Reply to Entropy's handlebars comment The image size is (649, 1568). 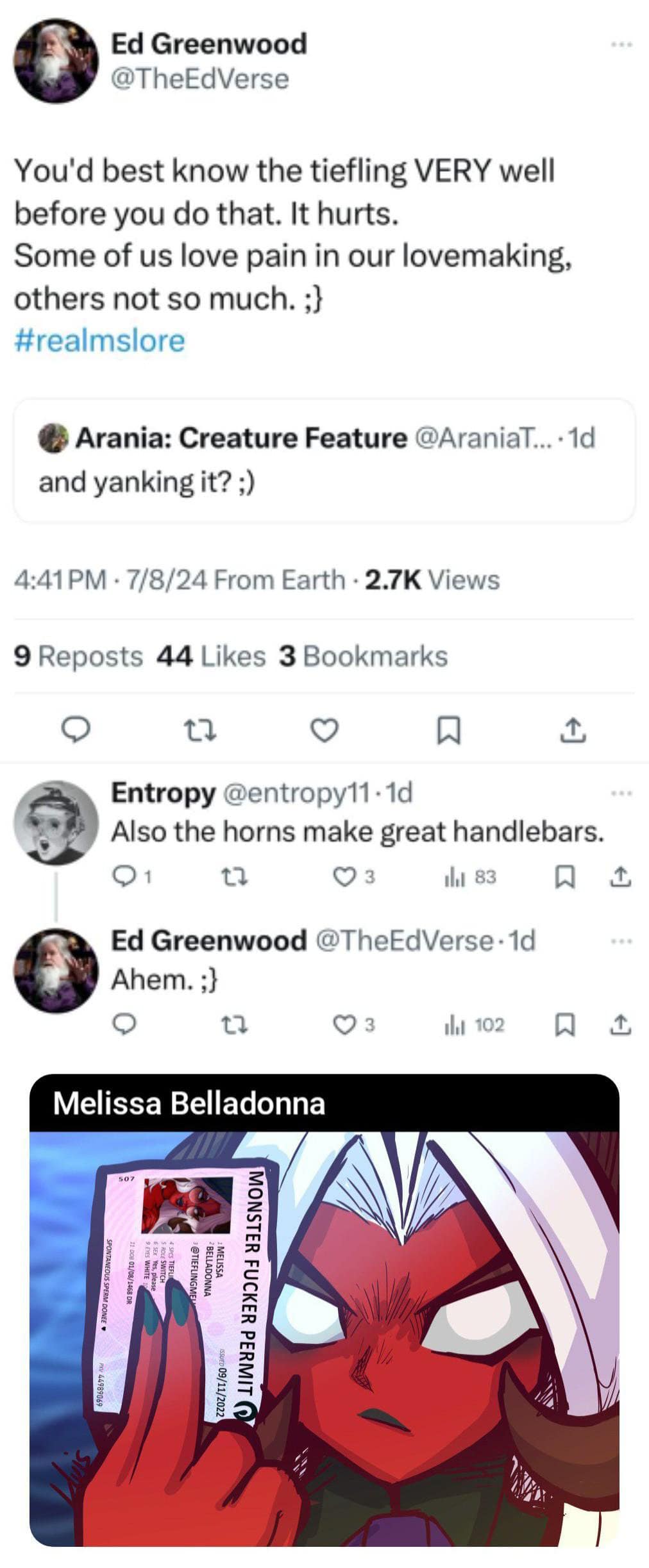123,877
